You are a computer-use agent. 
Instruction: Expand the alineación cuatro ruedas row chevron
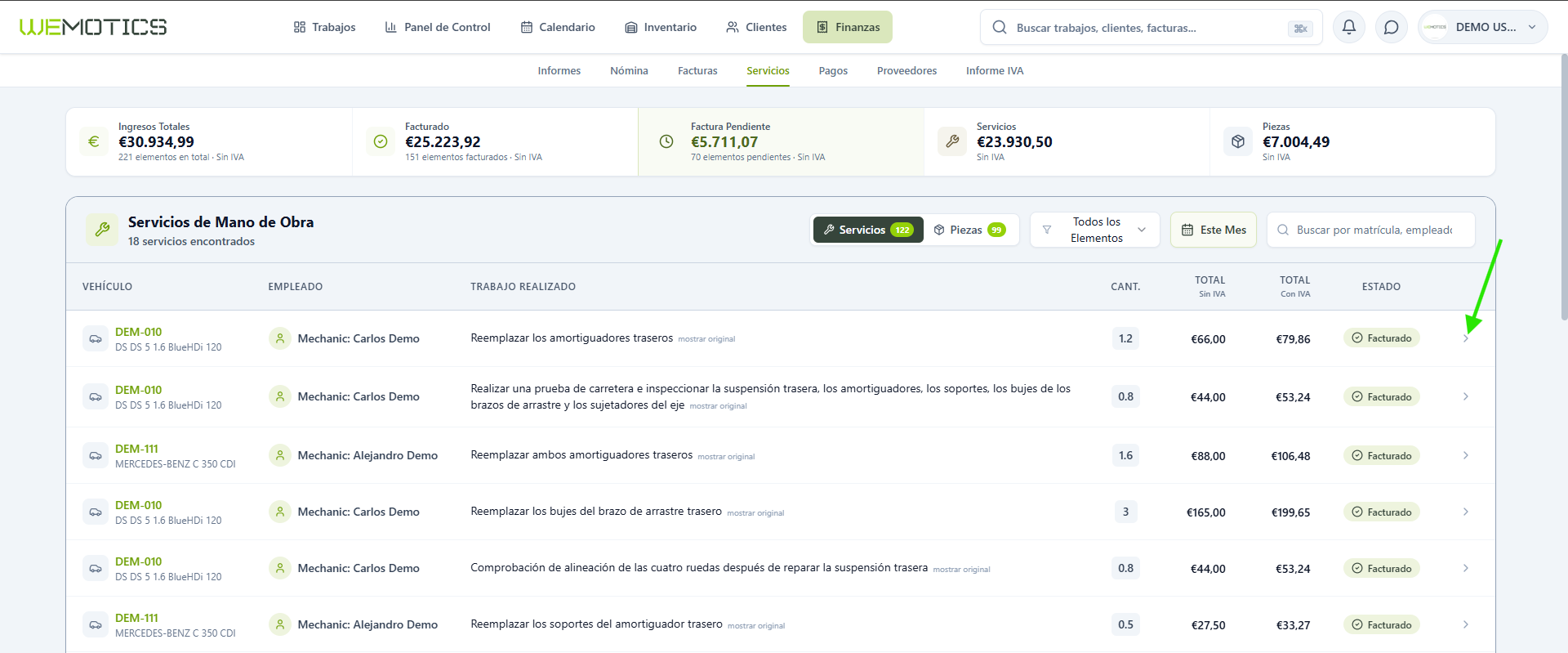tap(1466, 568)
